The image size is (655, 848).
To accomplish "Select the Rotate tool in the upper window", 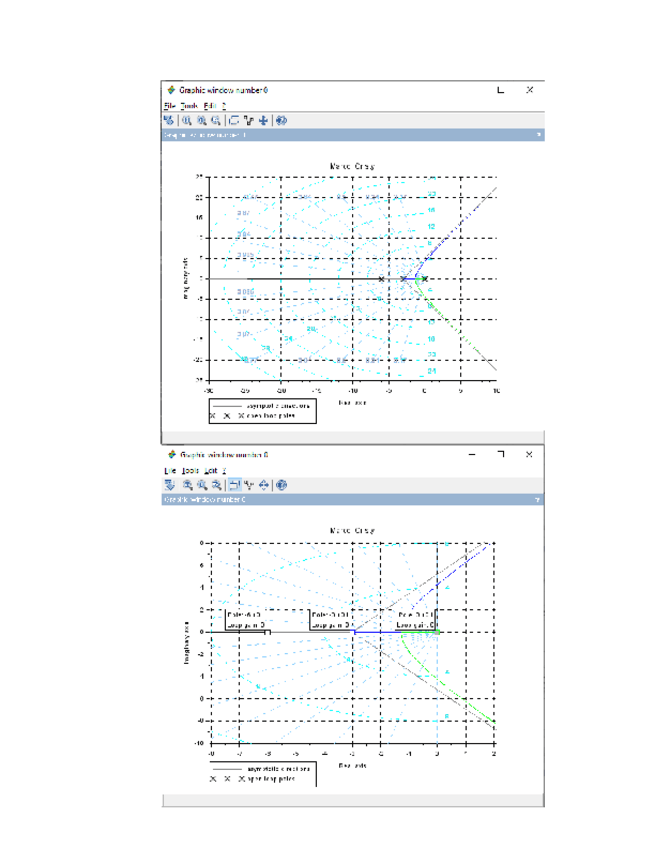I will point(169,120).
